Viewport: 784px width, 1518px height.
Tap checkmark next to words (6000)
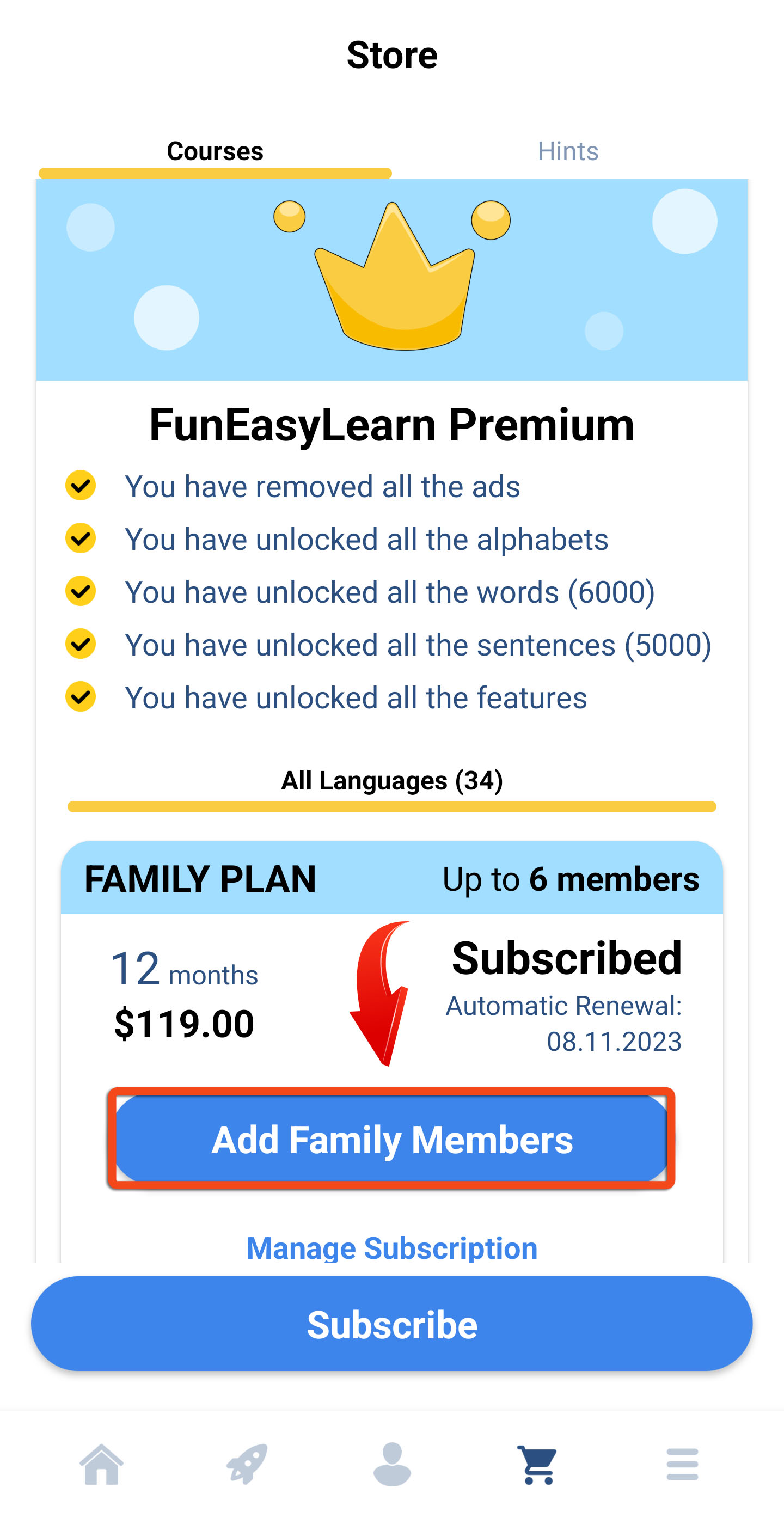click(x=81, y=591)
